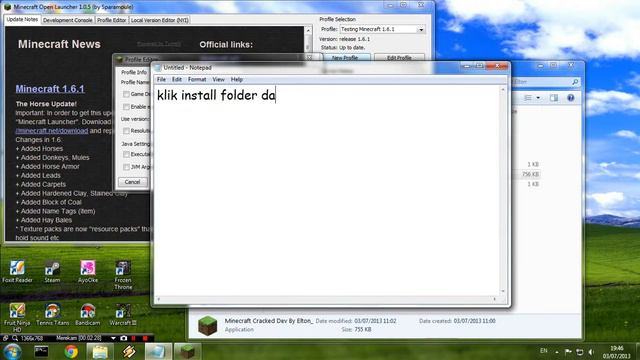640x360 pixels.
Task: Pause the Bandicam recording
Action: [x=133, y=338]
